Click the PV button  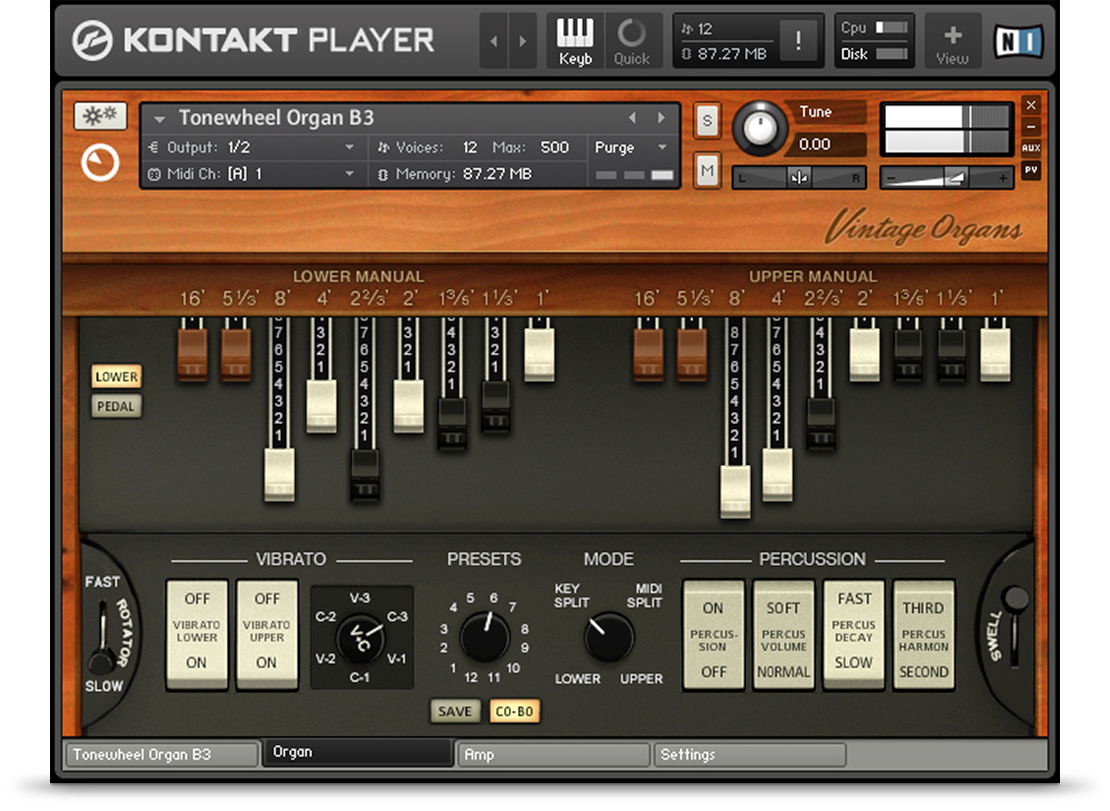tap(1031, 170)
